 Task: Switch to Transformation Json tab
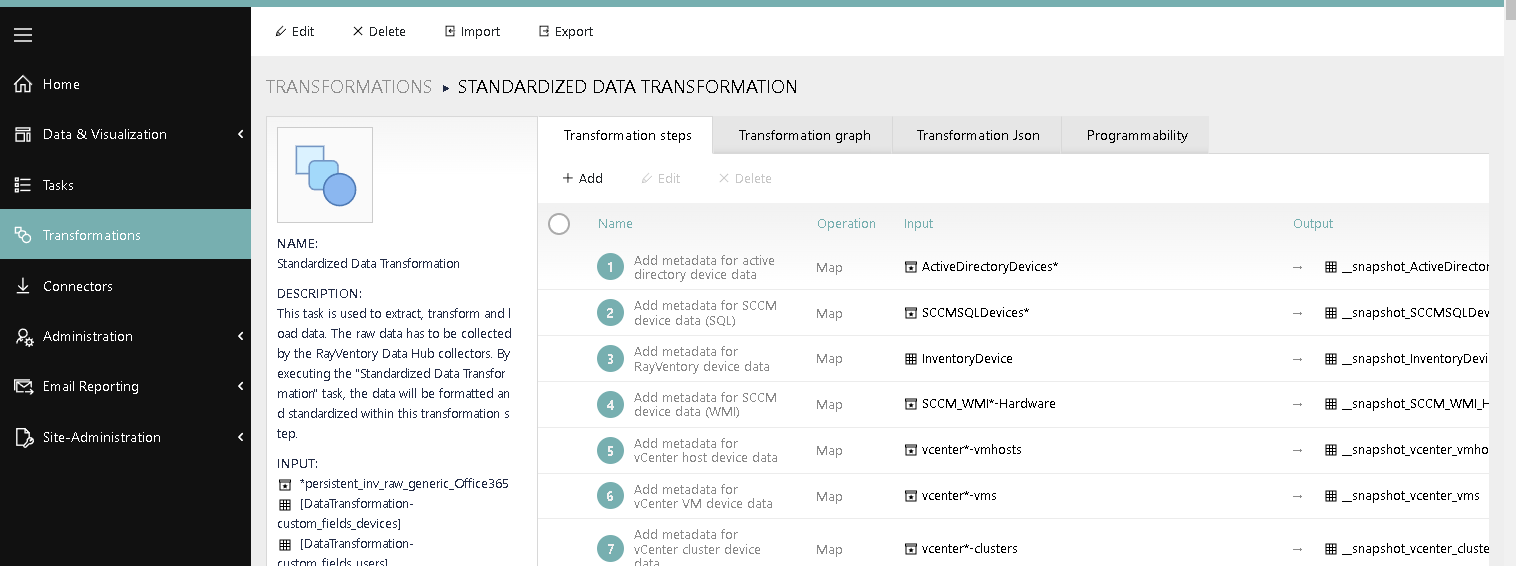tap(978, 135)
